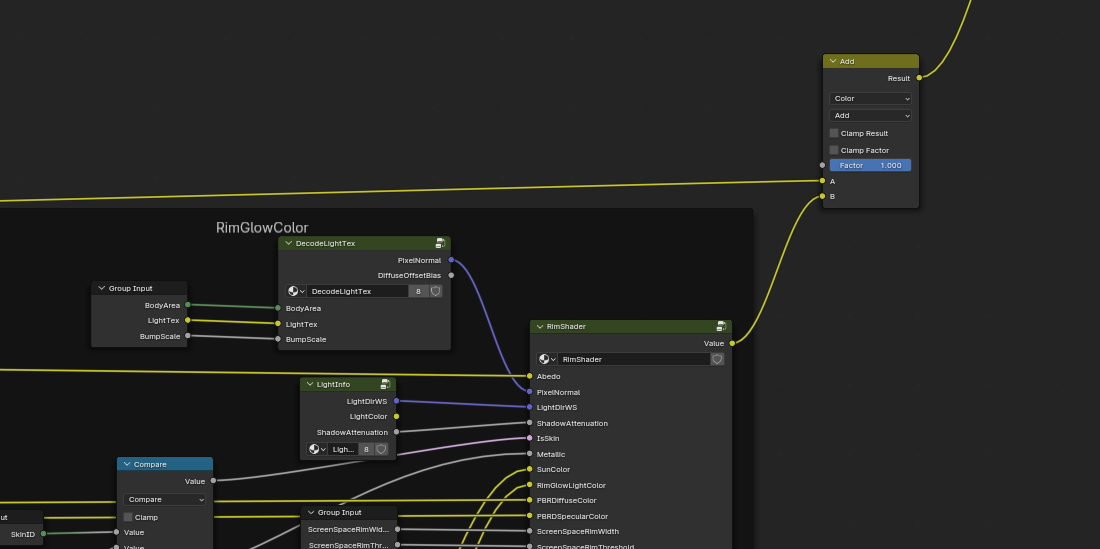The height and width of the screenshot is (549, 1100).
Task: Toggle fake user shield on LightInfo node
Action: click(x=381, y=449)
